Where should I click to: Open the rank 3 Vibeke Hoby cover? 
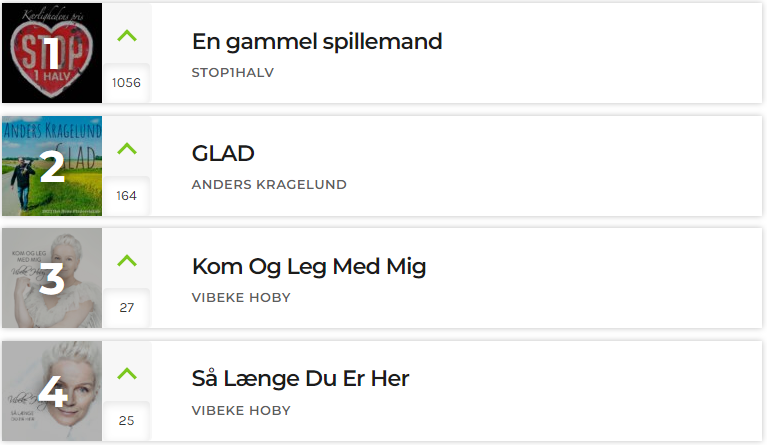tap(52, 278)
